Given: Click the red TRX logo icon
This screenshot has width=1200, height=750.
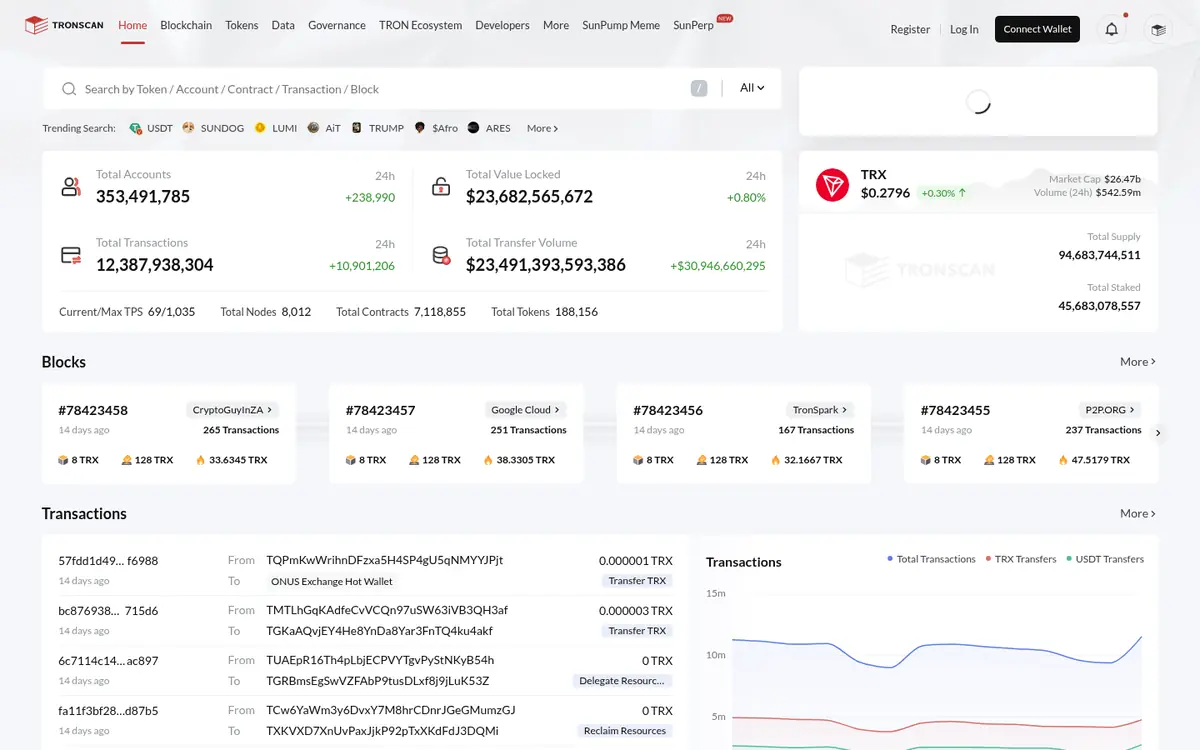Looking at the screenshot, I should pos(832,185).
